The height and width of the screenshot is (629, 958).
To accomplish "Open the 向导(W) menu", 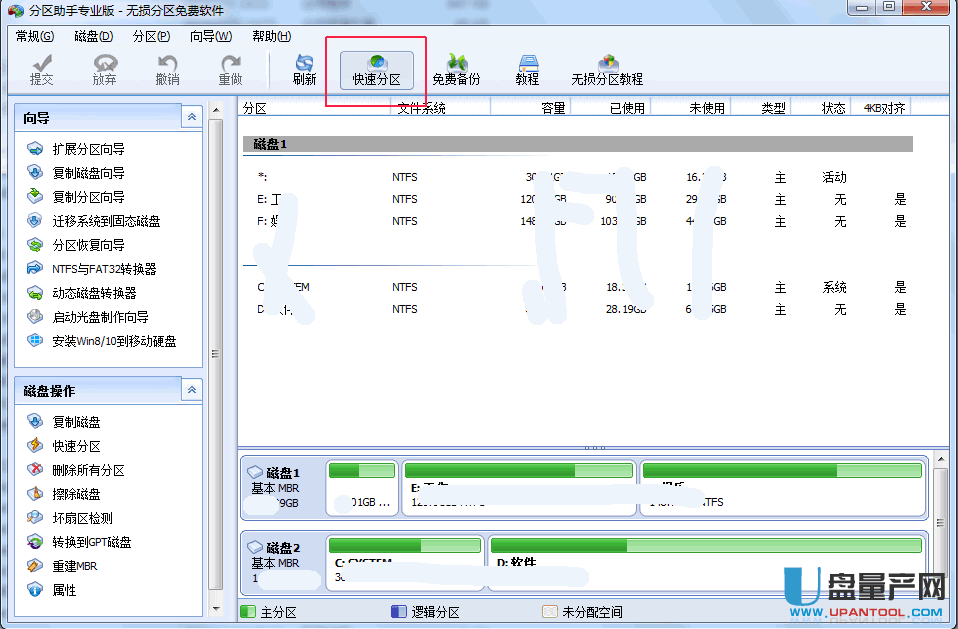I will 211,36.
